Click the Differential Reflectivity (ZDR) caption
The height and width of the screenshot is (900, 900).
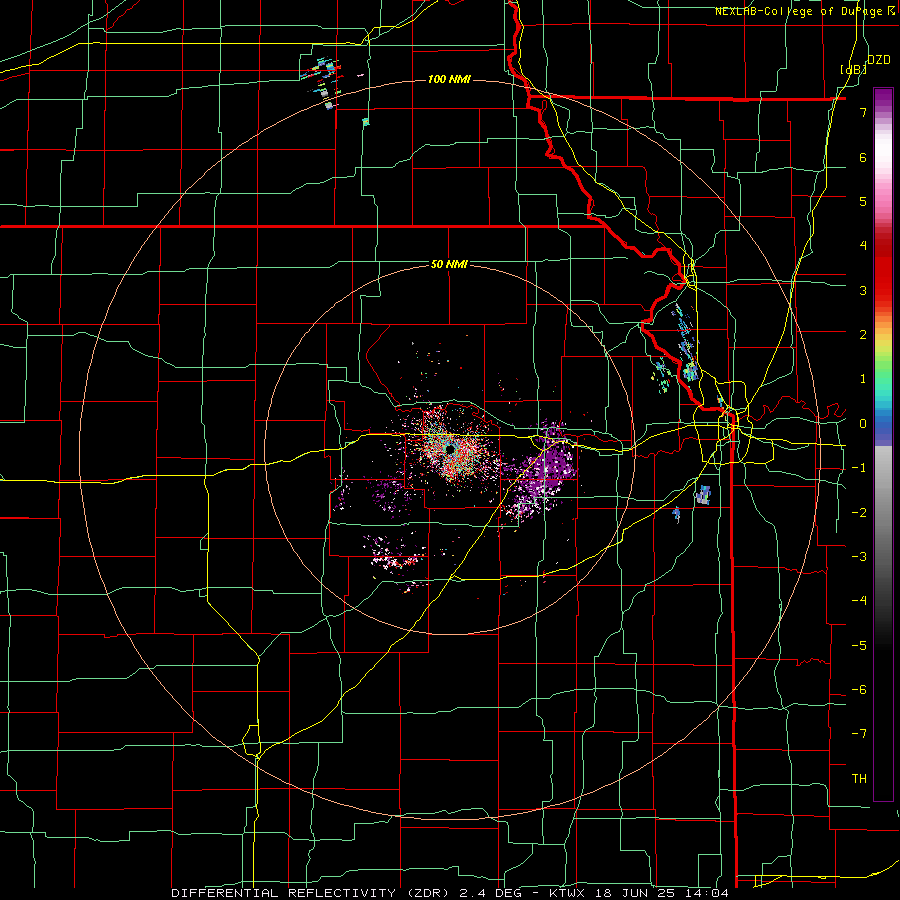pyautogui.click(x=451, y=893)
